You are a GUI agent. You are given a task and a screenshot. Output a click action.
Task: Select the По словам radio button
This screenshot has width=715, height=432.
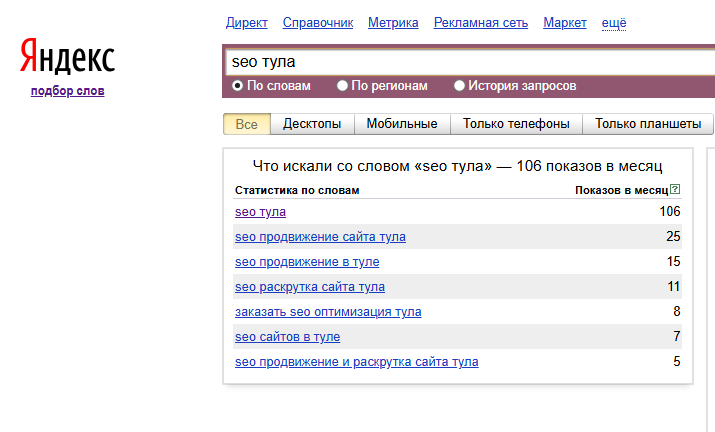click(238, 86)
